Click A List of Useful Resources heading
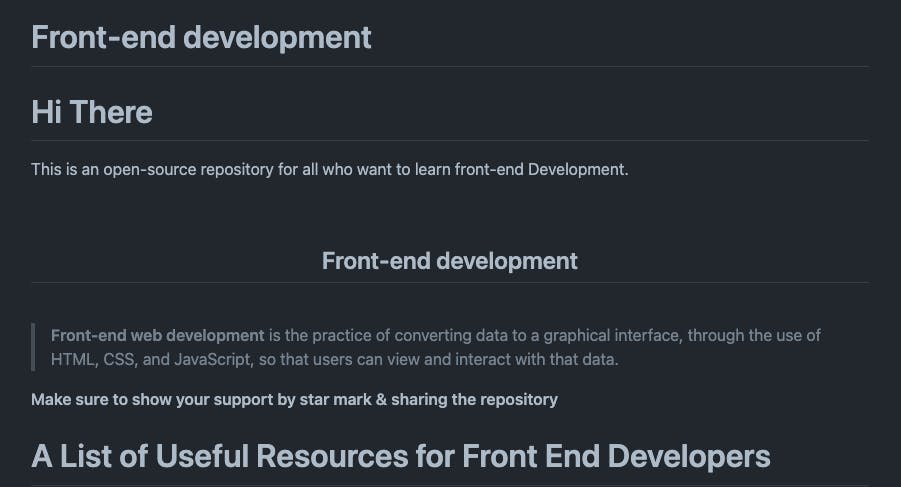This screenshot has height=487, width=901. tap(401, 457)
